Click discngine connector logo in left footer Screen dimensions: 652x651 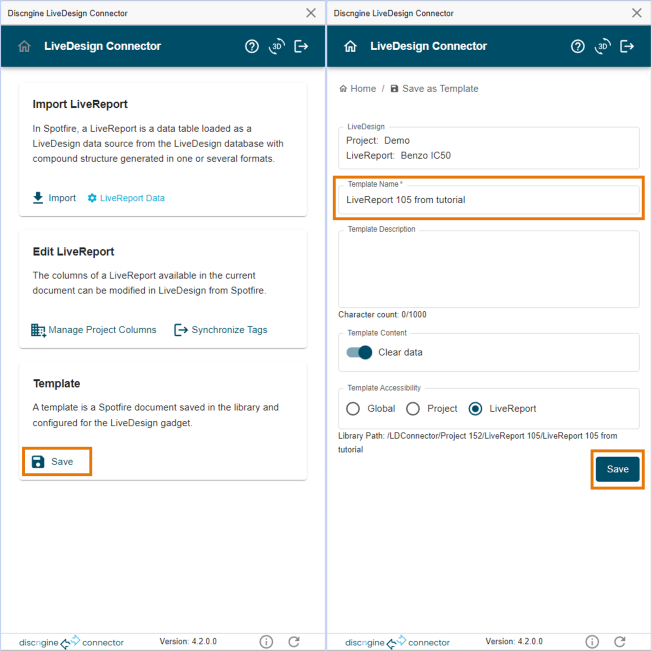(71, 642)
